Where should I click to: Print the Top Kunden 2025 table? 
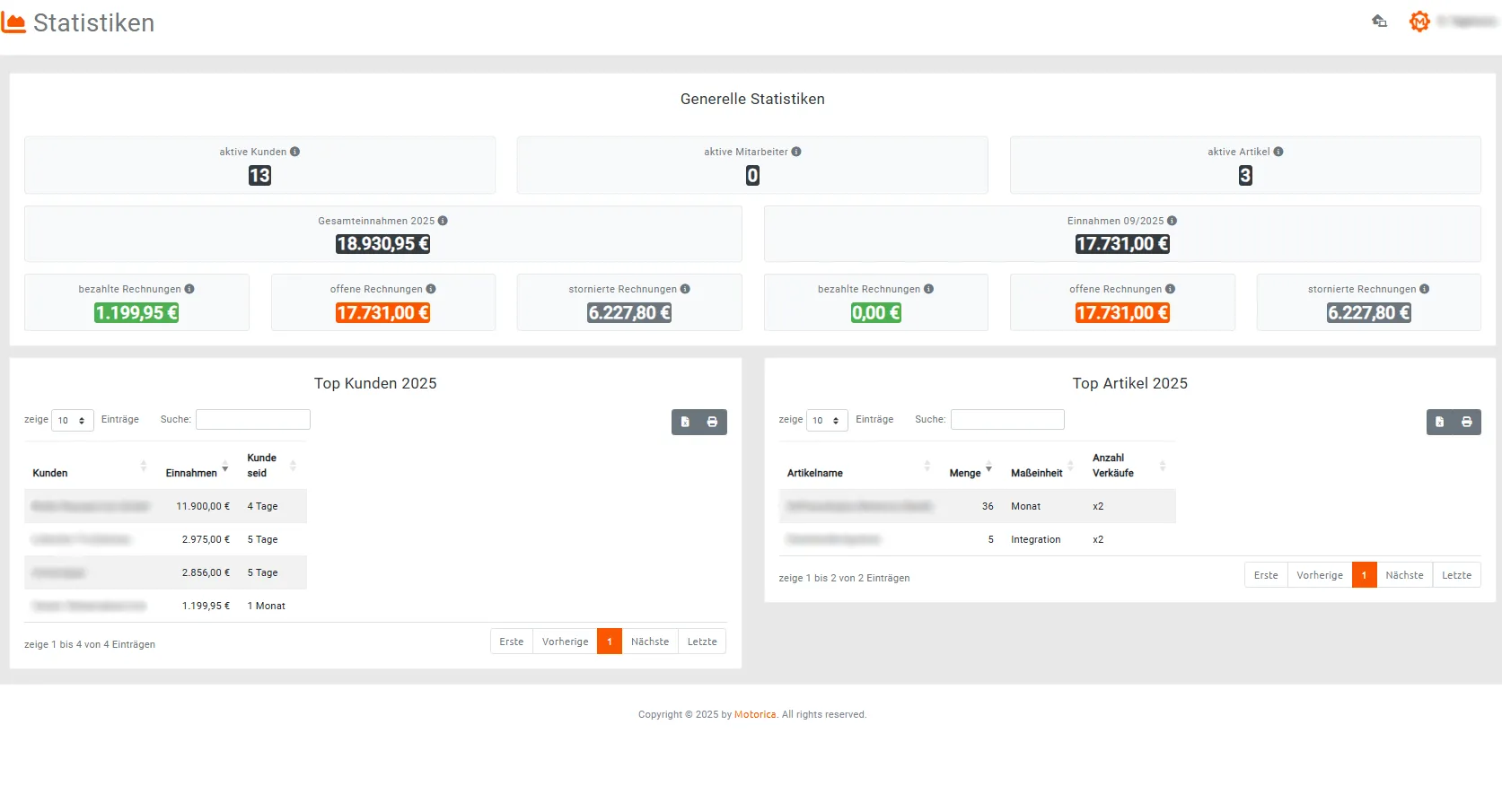tap(712, 422)
